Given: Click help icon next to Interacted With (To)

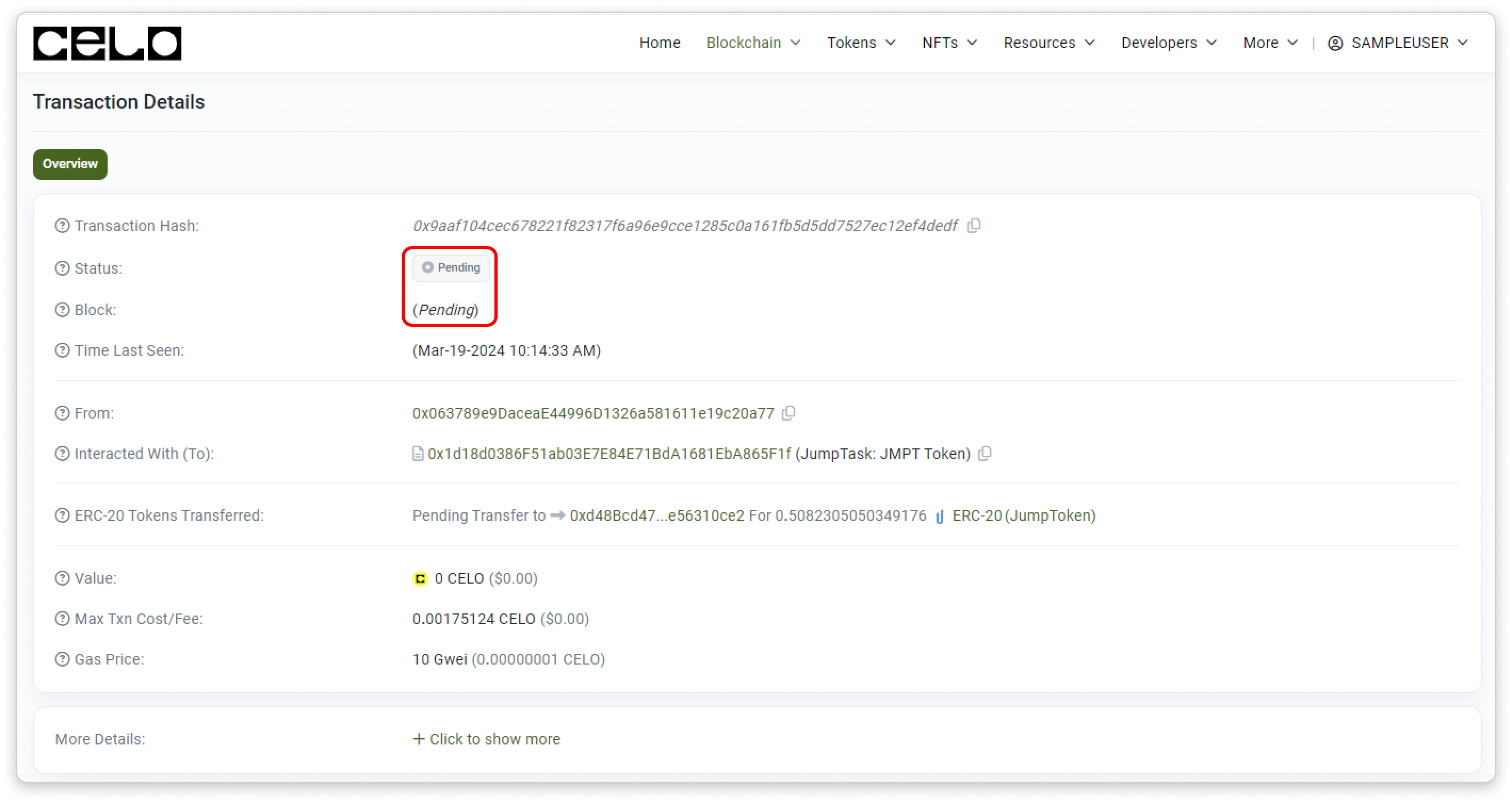Looking at the screenshot, I should (62, 454).
